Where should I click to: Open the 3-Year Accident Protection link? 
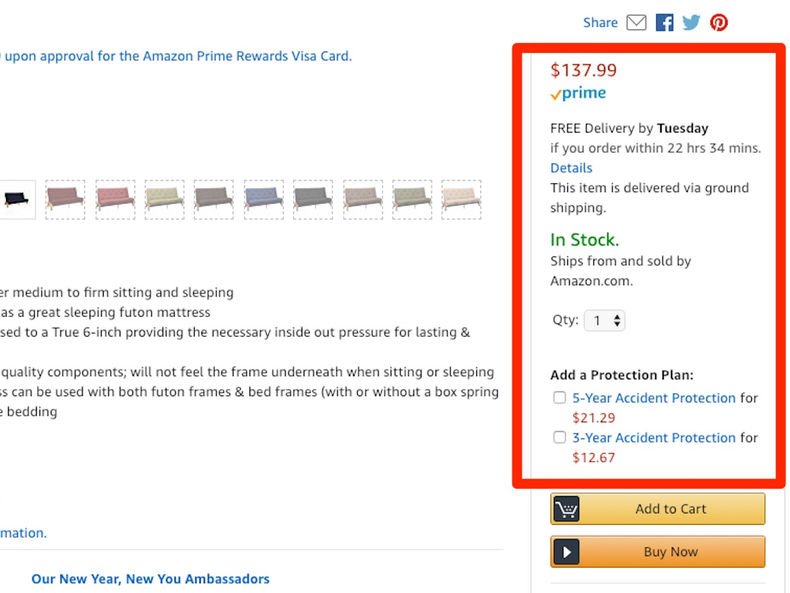coord(654,438)
